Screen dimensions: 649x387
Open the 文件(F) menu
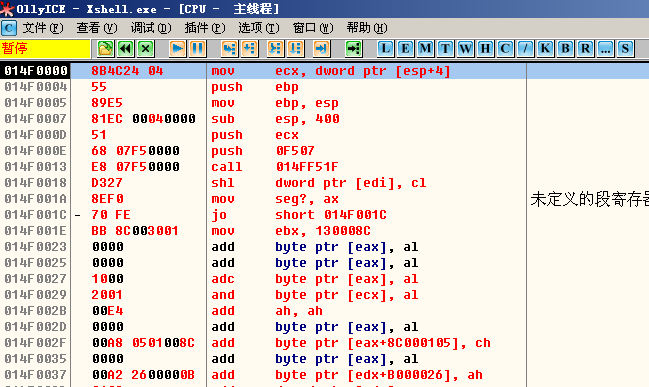[43, 28]
